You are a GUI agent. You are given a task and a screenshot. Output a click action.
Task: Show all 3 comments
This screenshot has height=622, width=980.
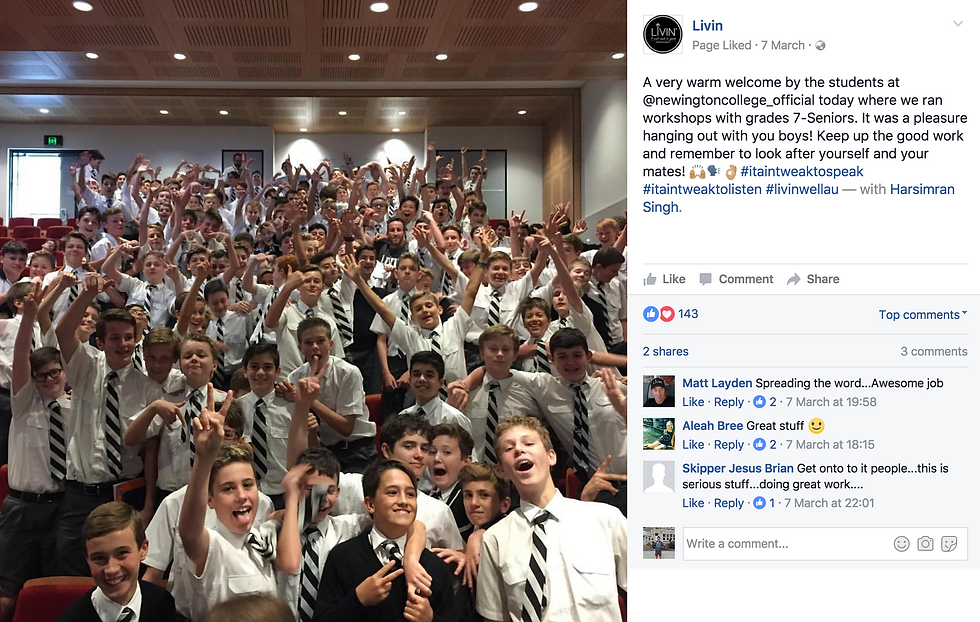pyautogui.click(x=934, y=351)
